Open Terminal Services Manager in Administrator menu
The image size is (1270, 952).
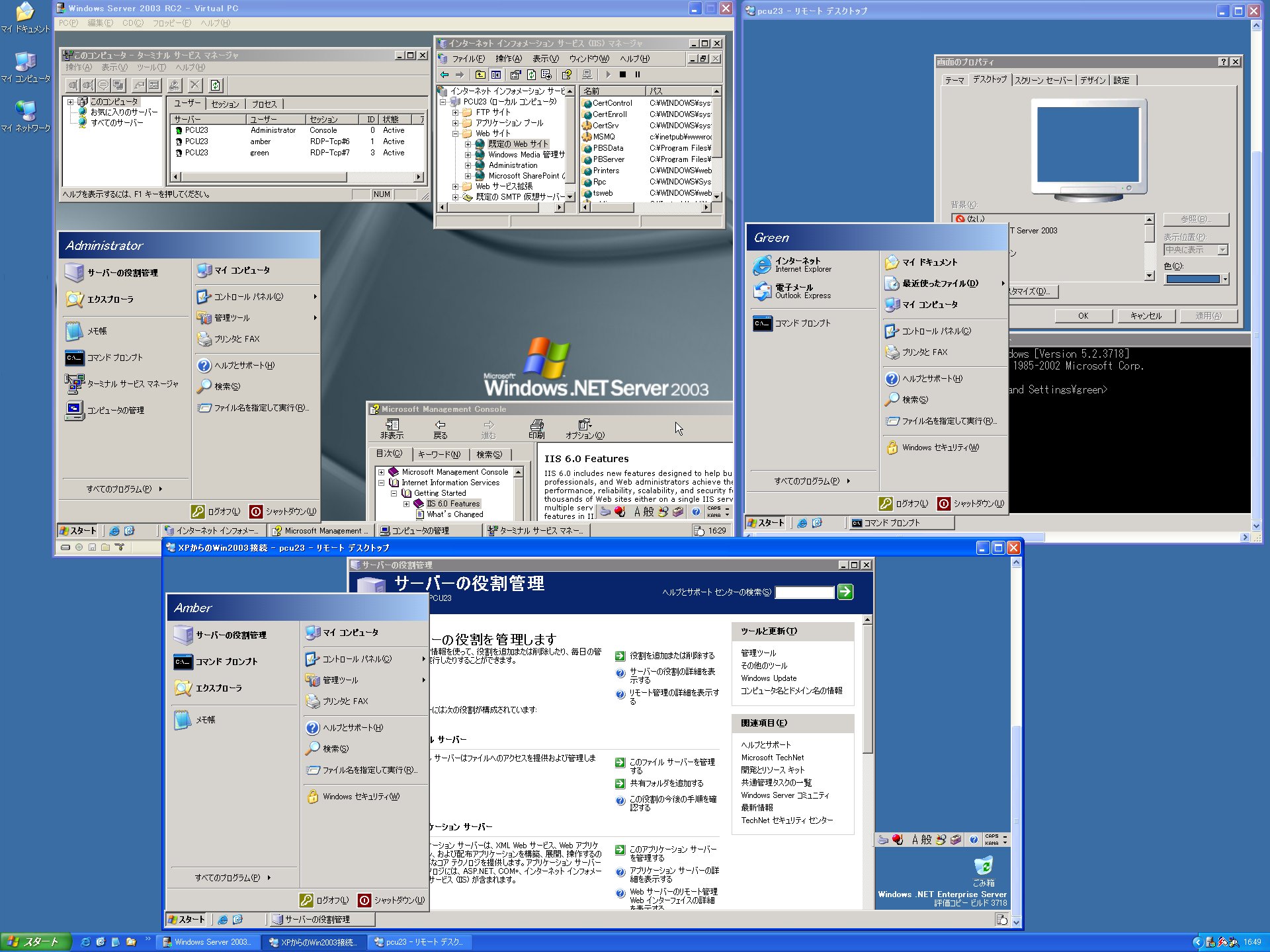(x=122, y=384)
